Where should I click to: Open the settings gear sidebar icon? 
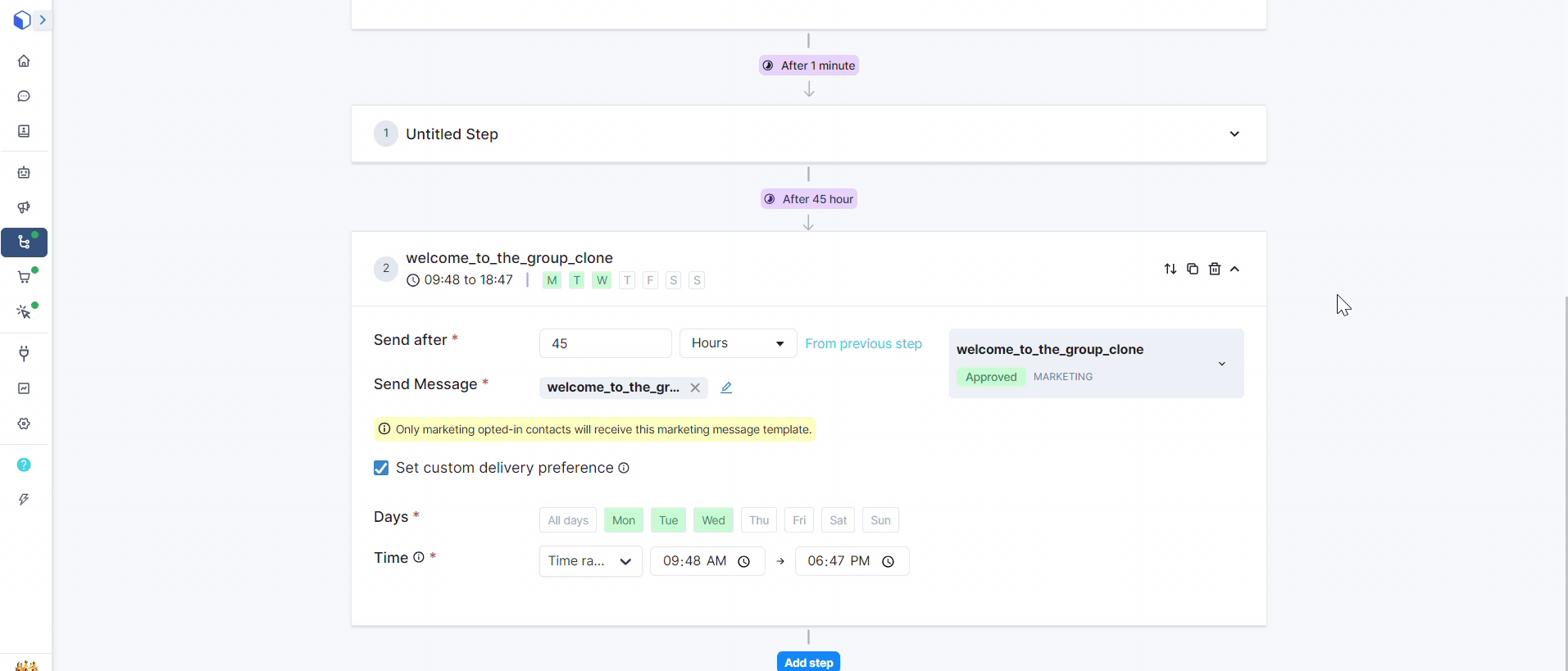click(x=24, y=424)
